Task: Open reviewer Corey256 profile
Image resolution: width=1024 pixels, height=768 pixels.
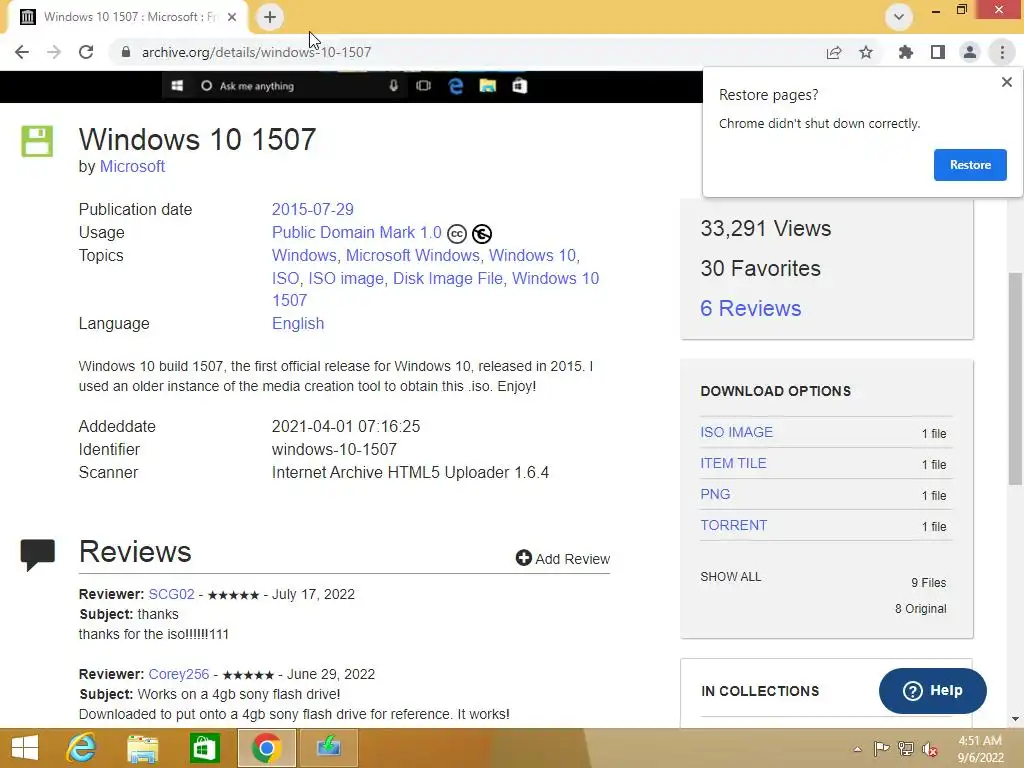Action: click(x=178, y=674)
